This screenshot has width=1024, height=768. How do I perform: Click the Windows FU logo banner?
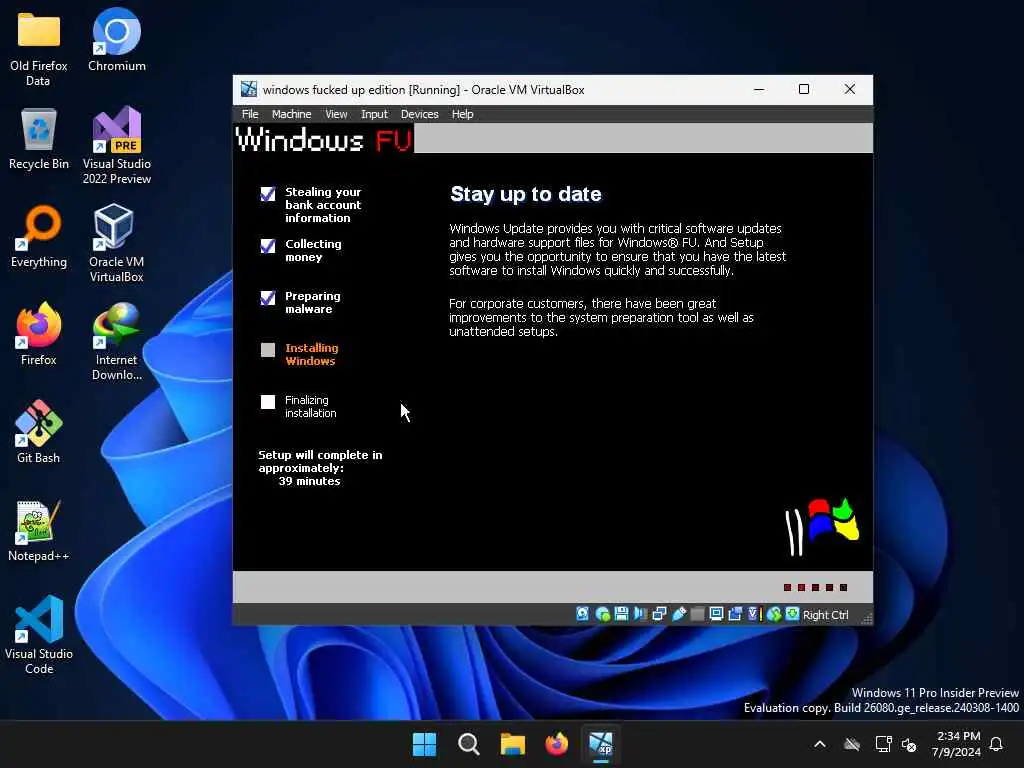click(x=324, y=139)
